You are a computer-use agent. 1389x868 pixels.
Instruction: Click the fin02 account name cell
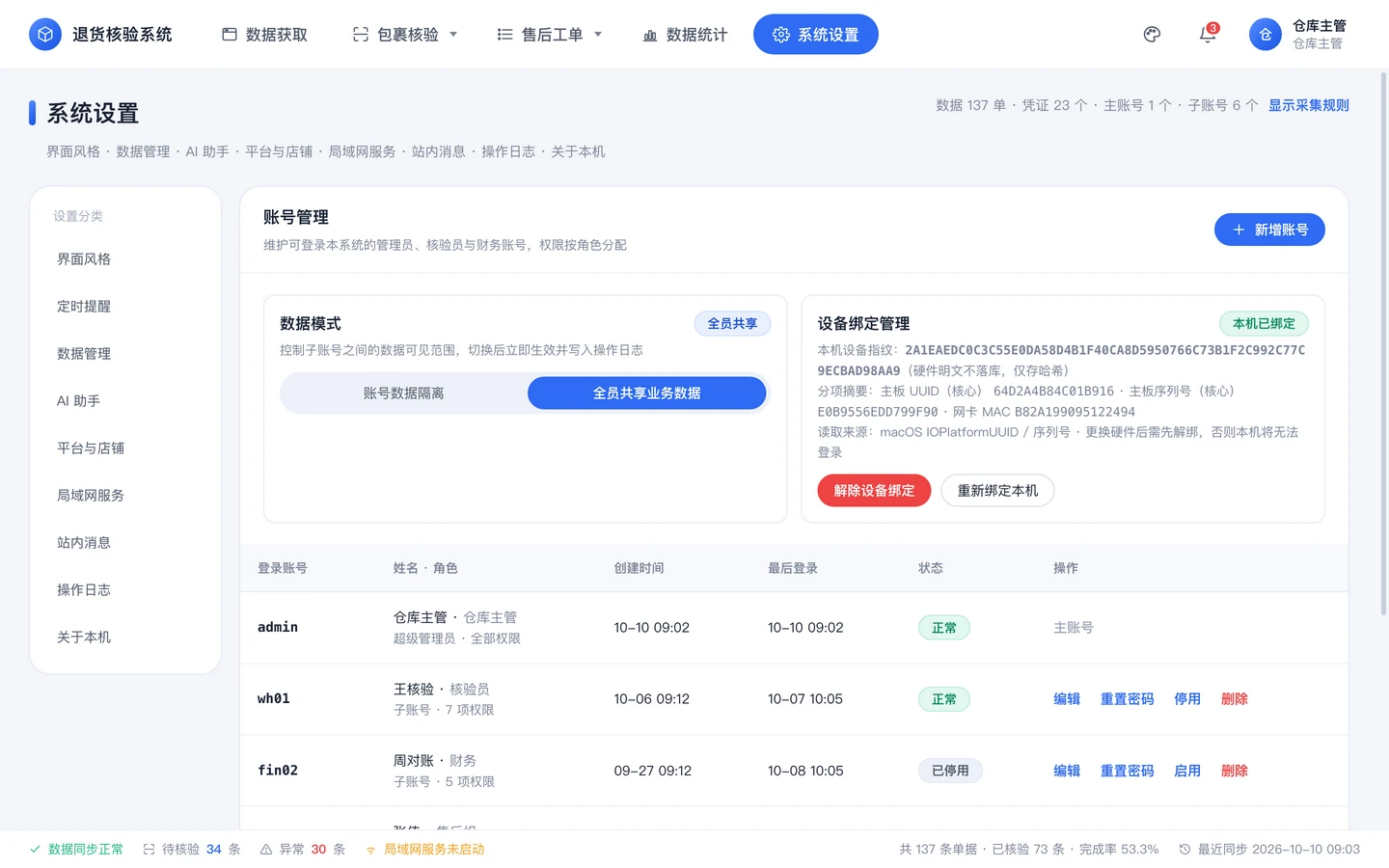[x=278, y=771]
